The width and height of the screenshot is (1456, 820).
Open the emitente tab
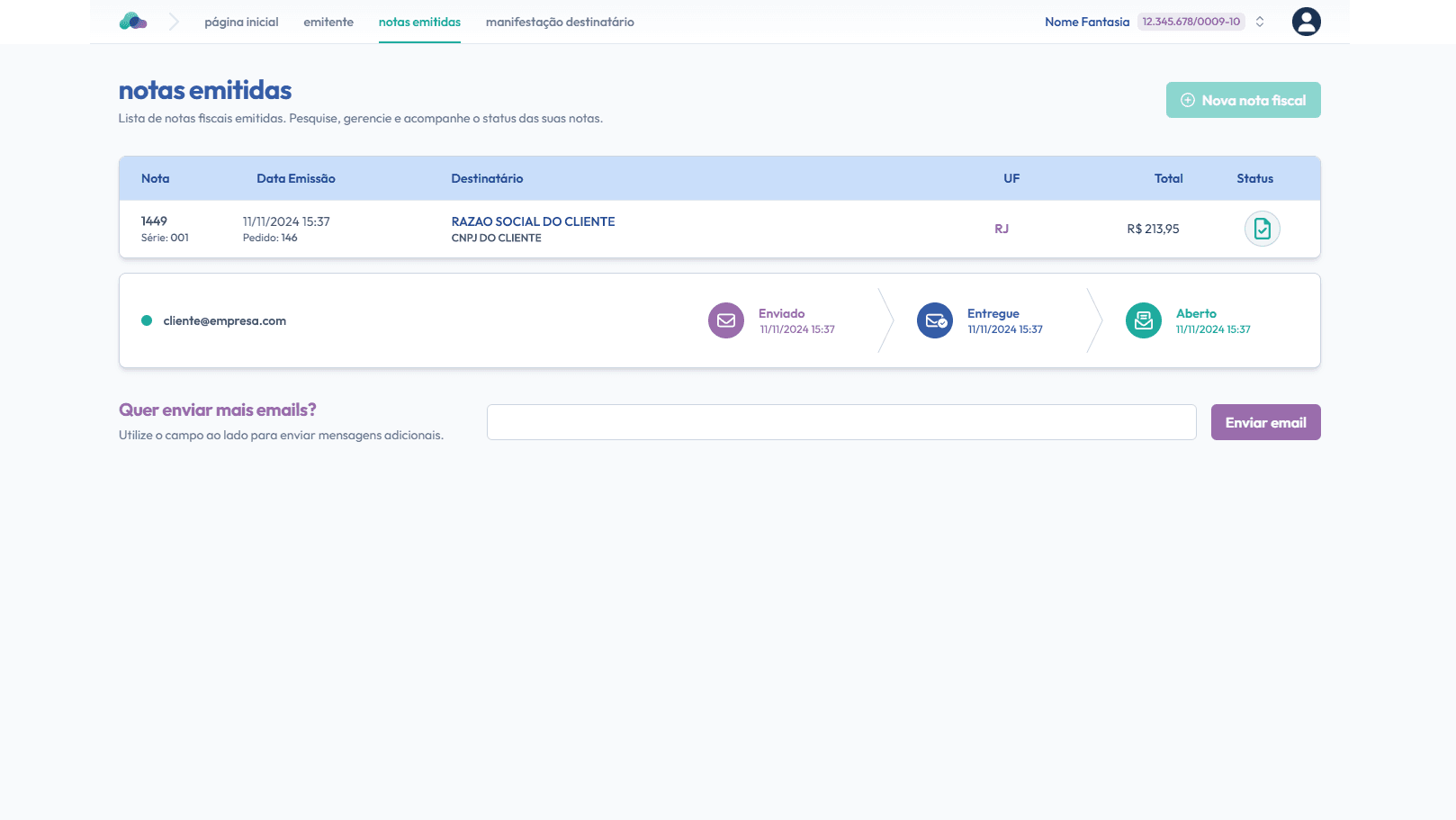(328, 22)
